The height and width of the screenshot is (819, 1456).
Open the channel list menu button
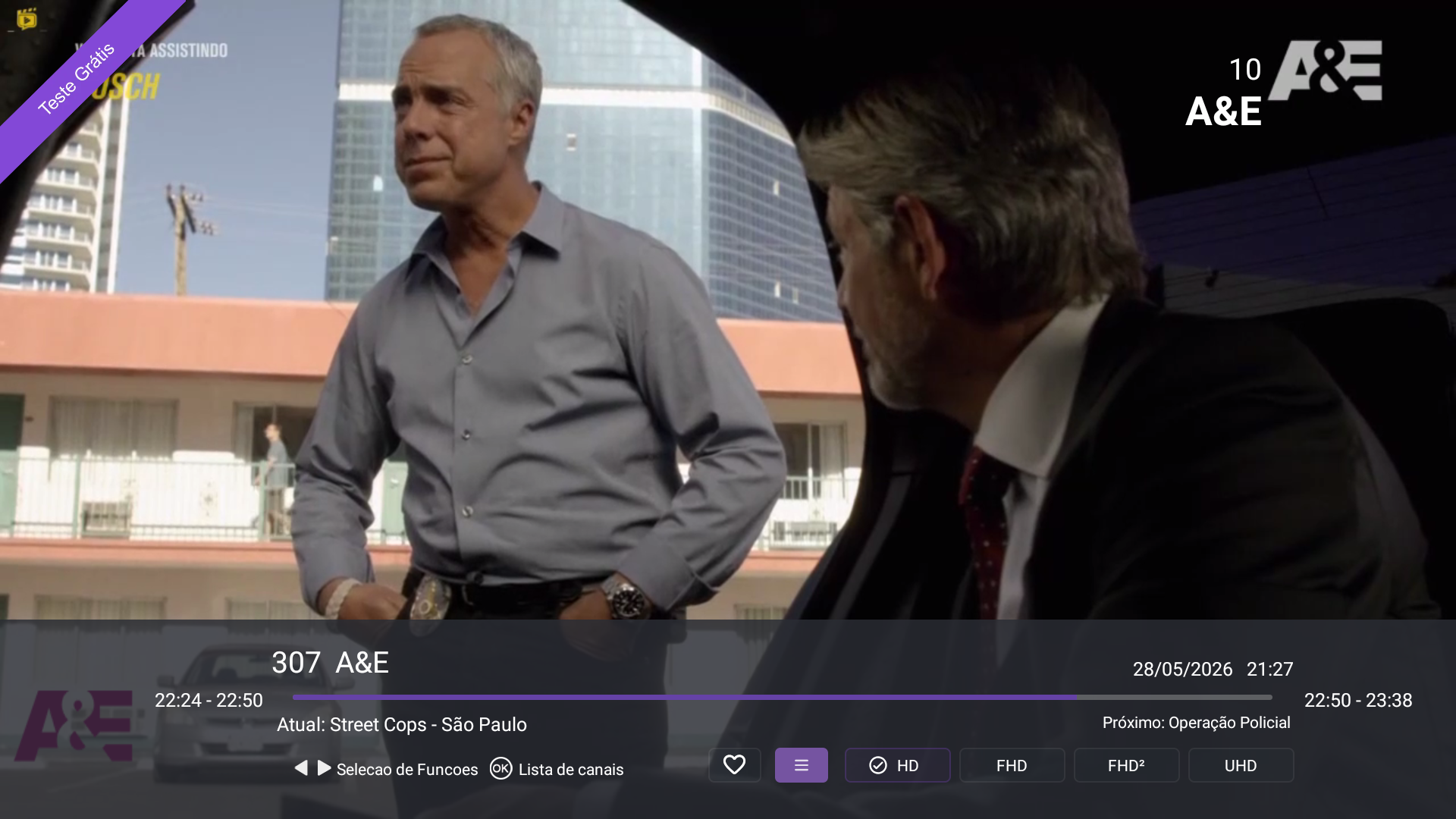click(x=801, y=765)
